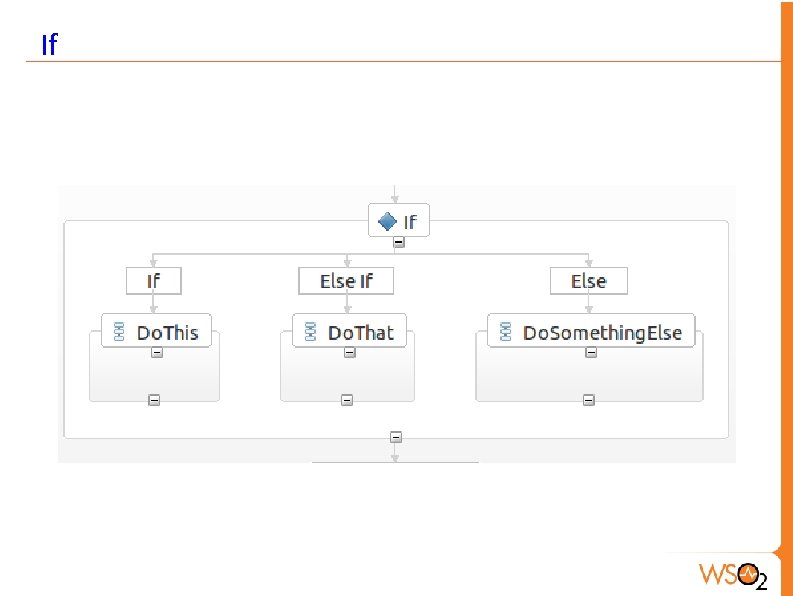Select the DoThat sequence name

[x=361, y=333]
